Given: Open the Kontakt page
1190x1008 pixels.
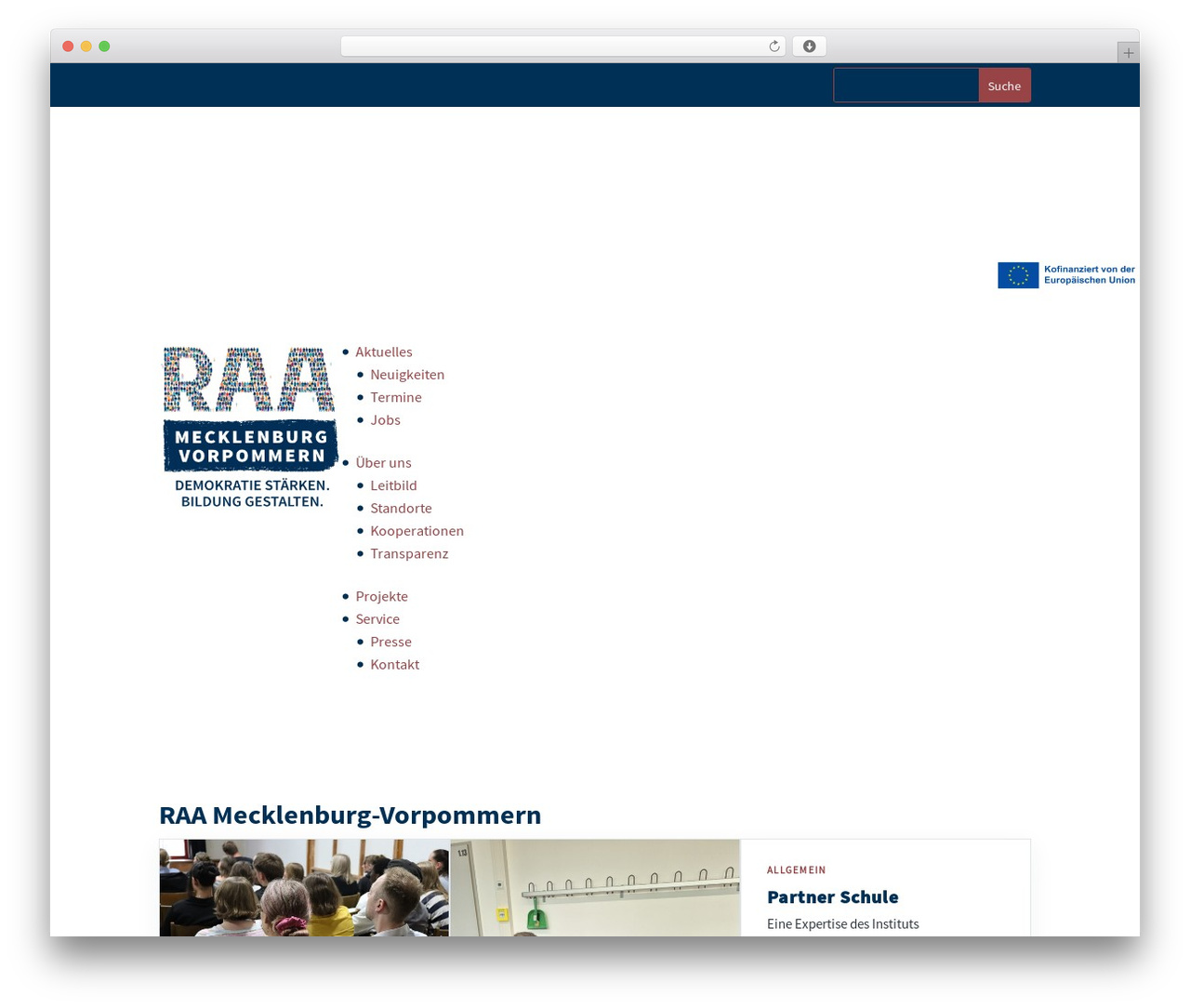Looking at the screenshot, I should [x=394, y=665].
